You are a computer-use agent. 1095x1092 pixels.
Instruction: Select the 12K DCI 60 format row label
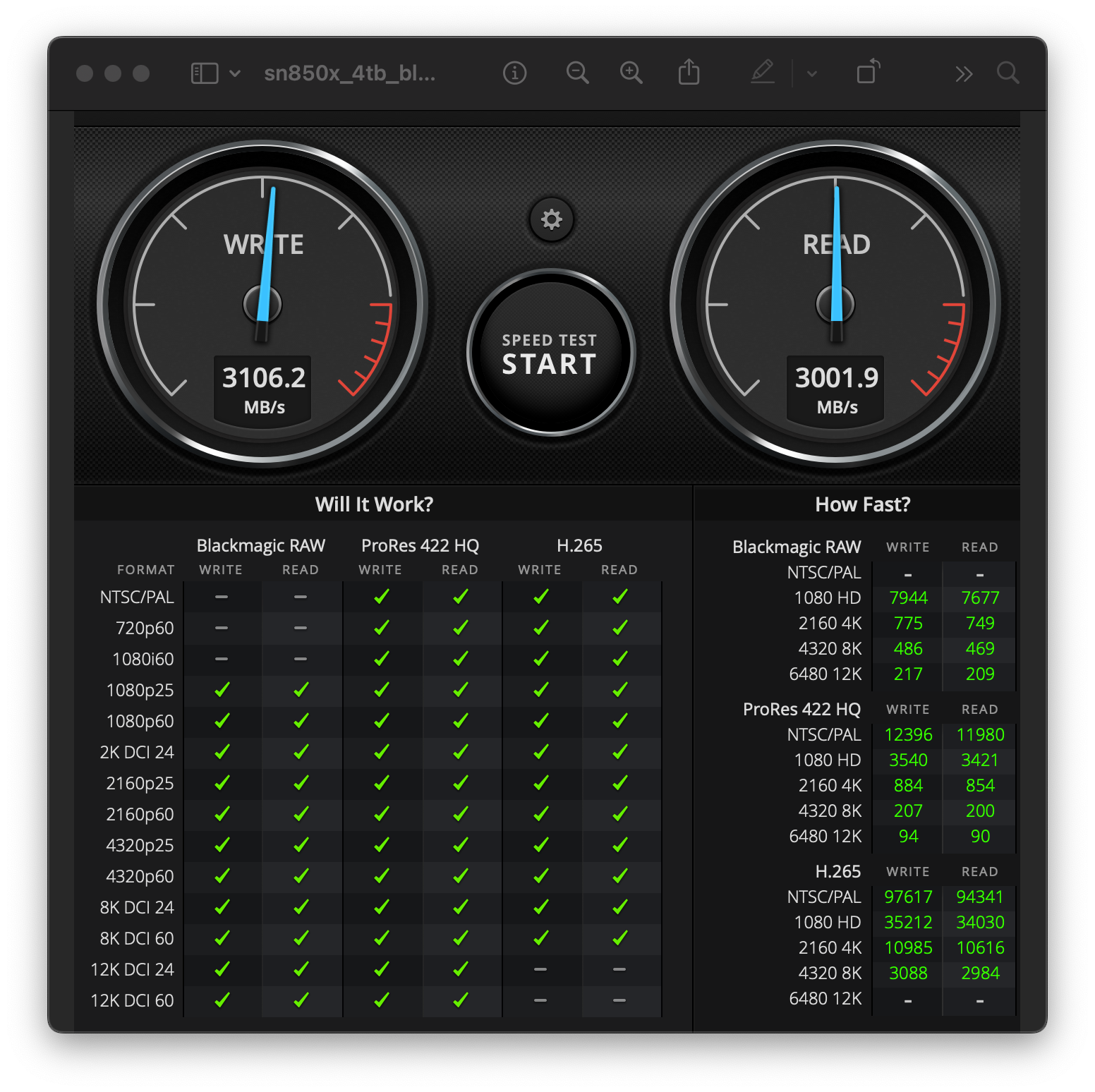132,1001
